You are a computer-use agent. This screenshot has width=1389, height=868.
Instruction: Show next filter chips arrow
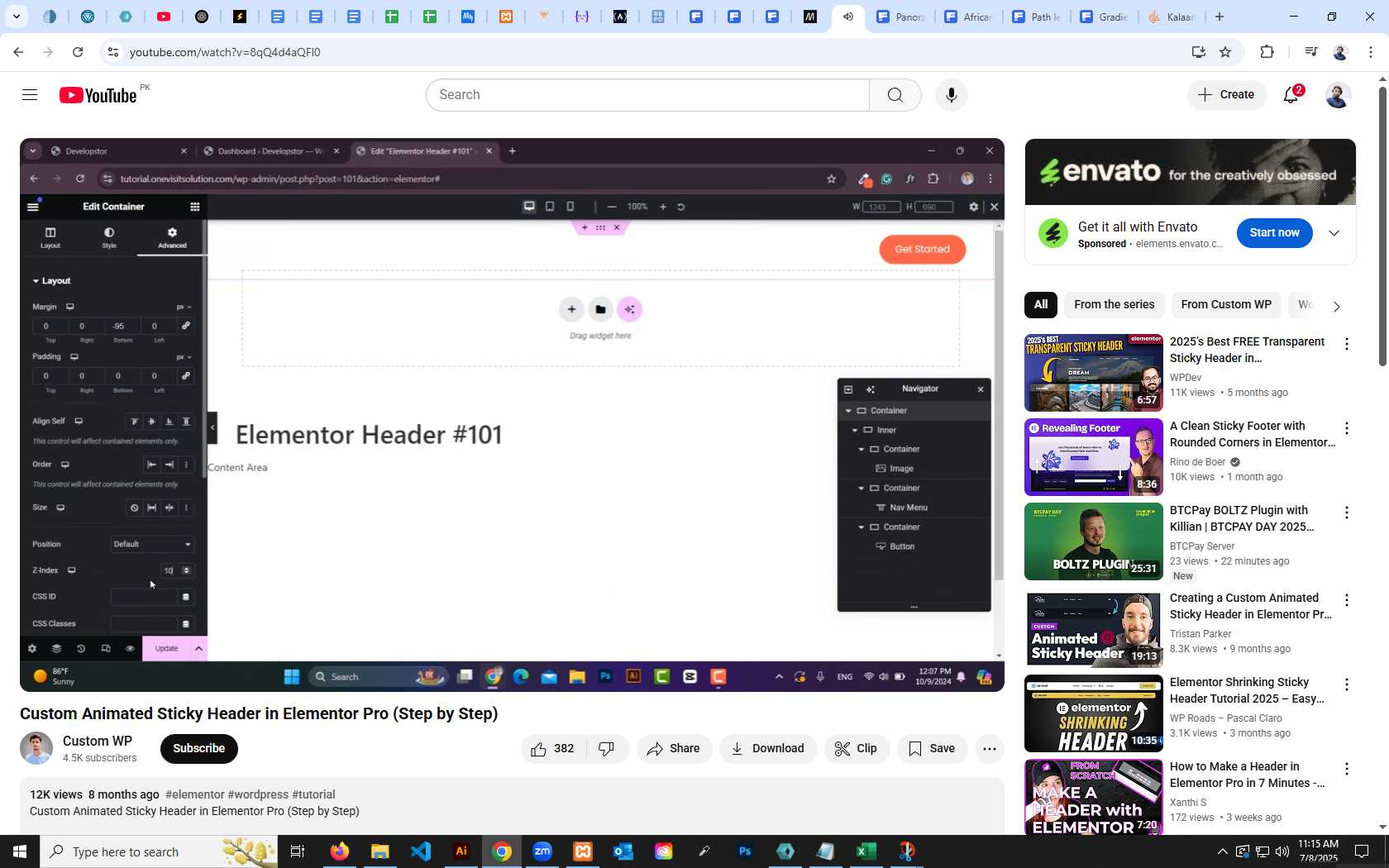click(1336, 306)
